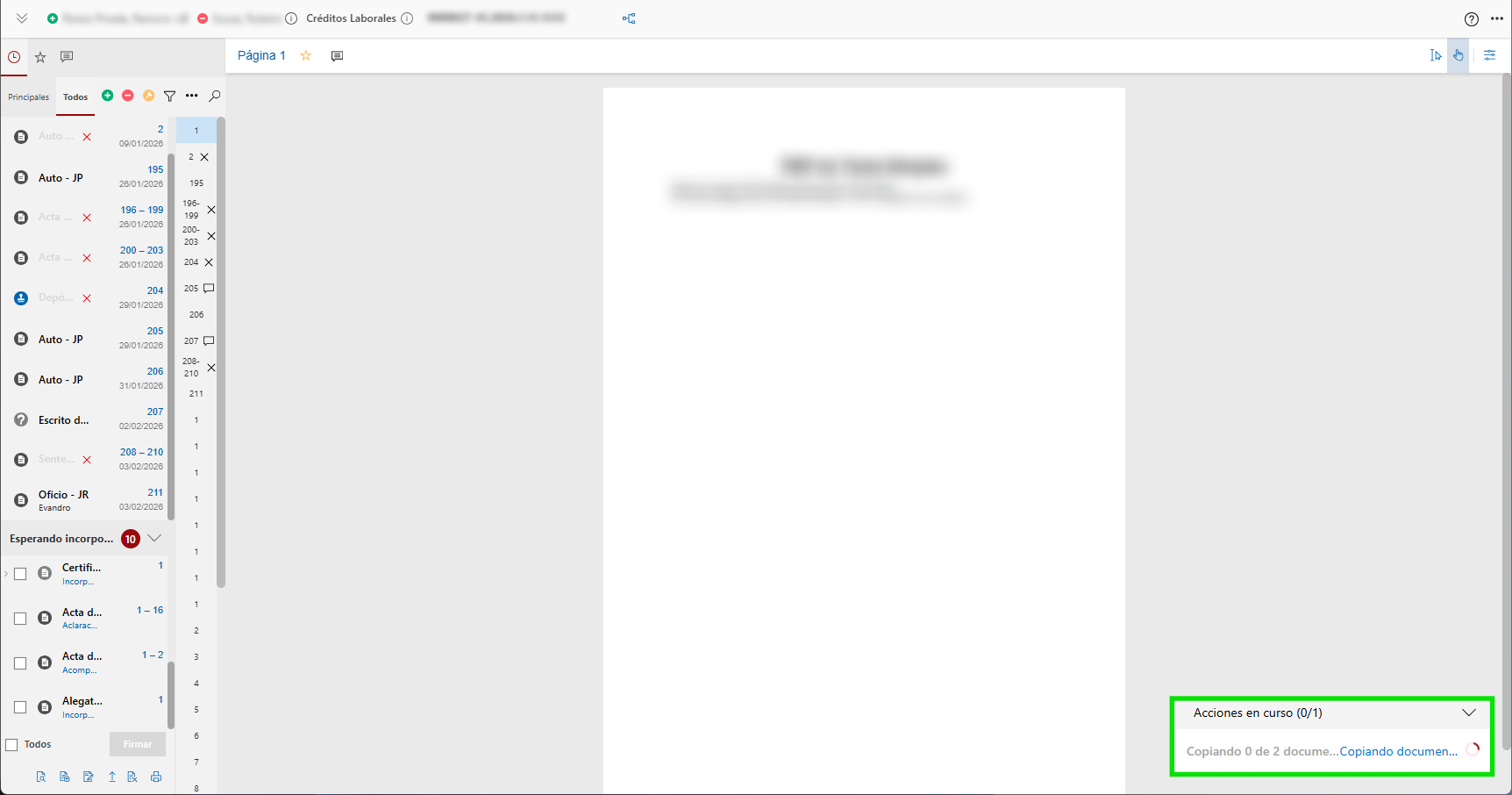Click the print icon in bottom toolbar
This screenshot has height=795, width=1512.
tap(156, 777)
